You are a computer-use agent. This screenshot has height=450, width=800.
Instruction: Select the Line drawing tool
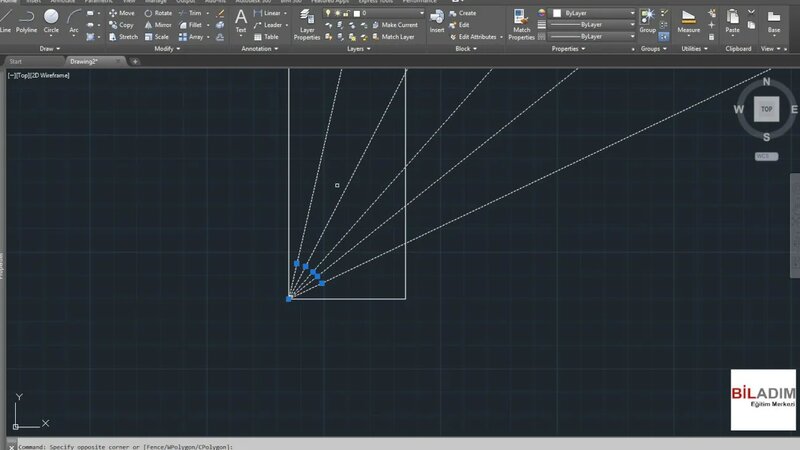pyautogui.click(x=5, y=21)
